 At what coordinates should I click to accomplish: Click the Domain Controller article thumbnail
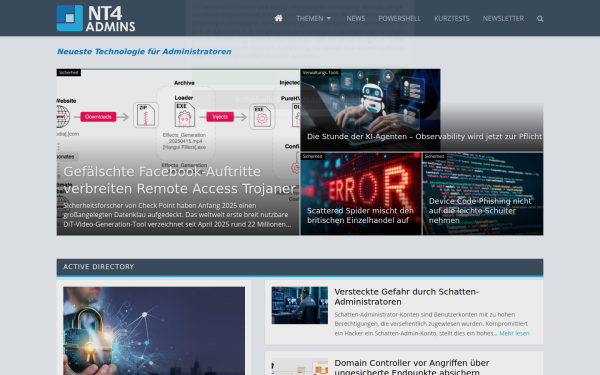point(300,367)
